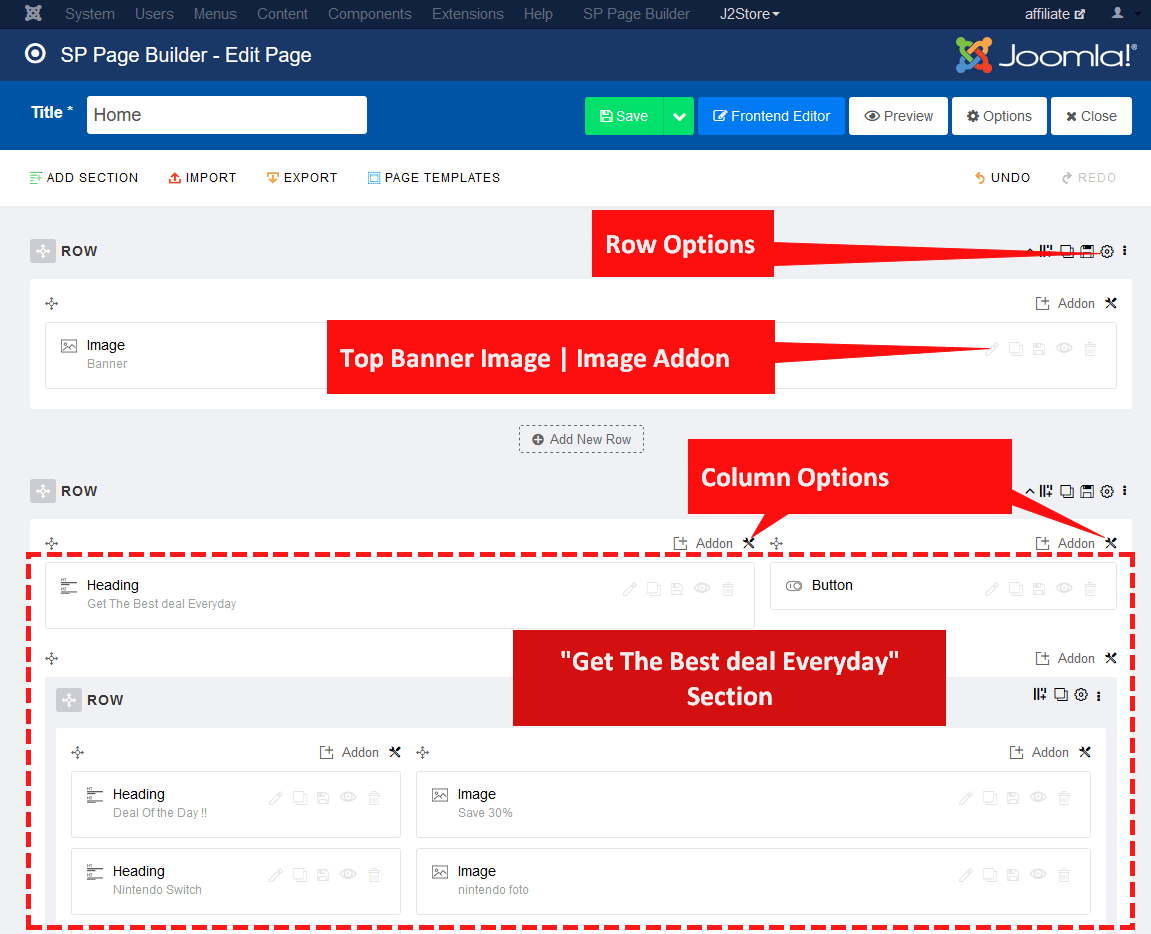Click the Title input field
1151x934 pixels.
(227, 115)
